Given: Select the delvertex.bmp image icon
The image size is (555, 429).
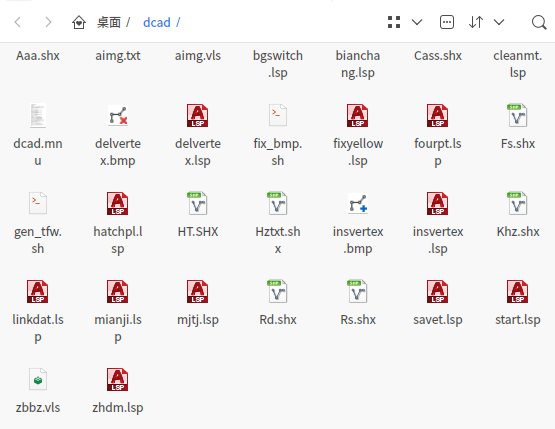Looking at the screenshot, I should point(118,115).
